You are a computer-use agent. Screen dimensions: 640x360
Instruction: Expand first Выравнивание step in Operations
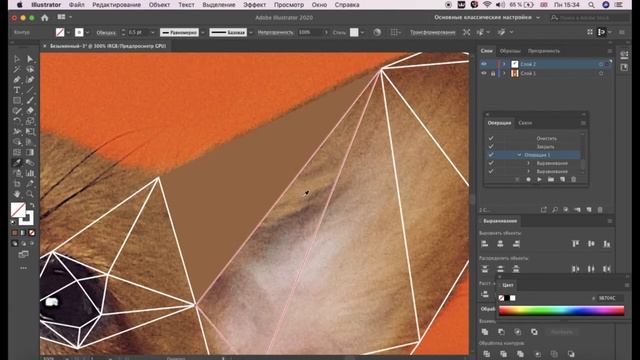(529, 163)
